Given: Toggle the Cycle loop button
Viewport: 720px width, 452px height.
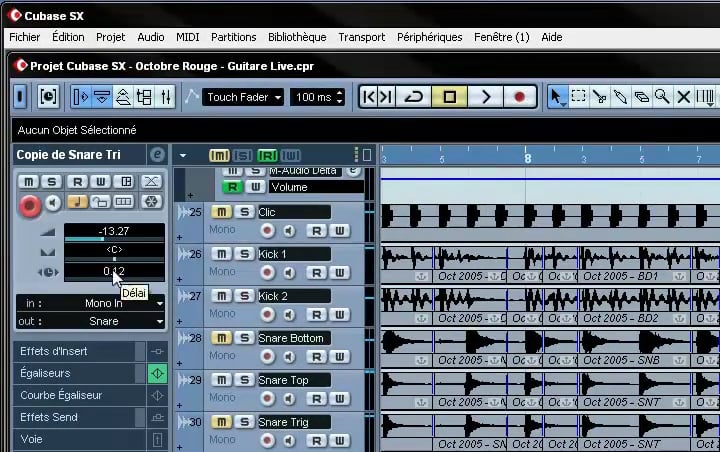Looking at the screenshot, I should 413,97.
